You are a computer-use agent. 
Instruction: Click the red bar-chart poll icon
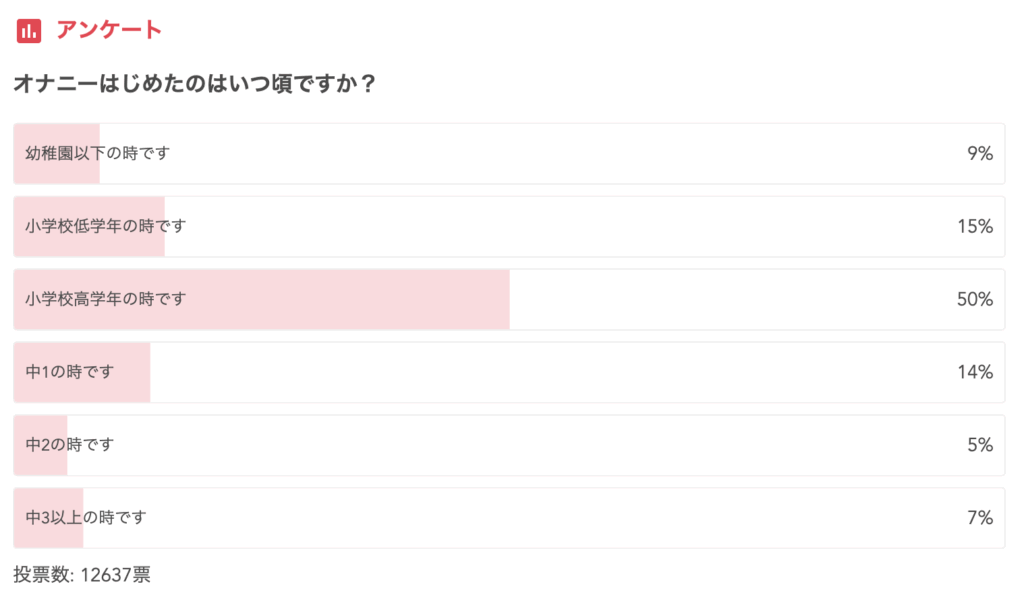(29, 30)
